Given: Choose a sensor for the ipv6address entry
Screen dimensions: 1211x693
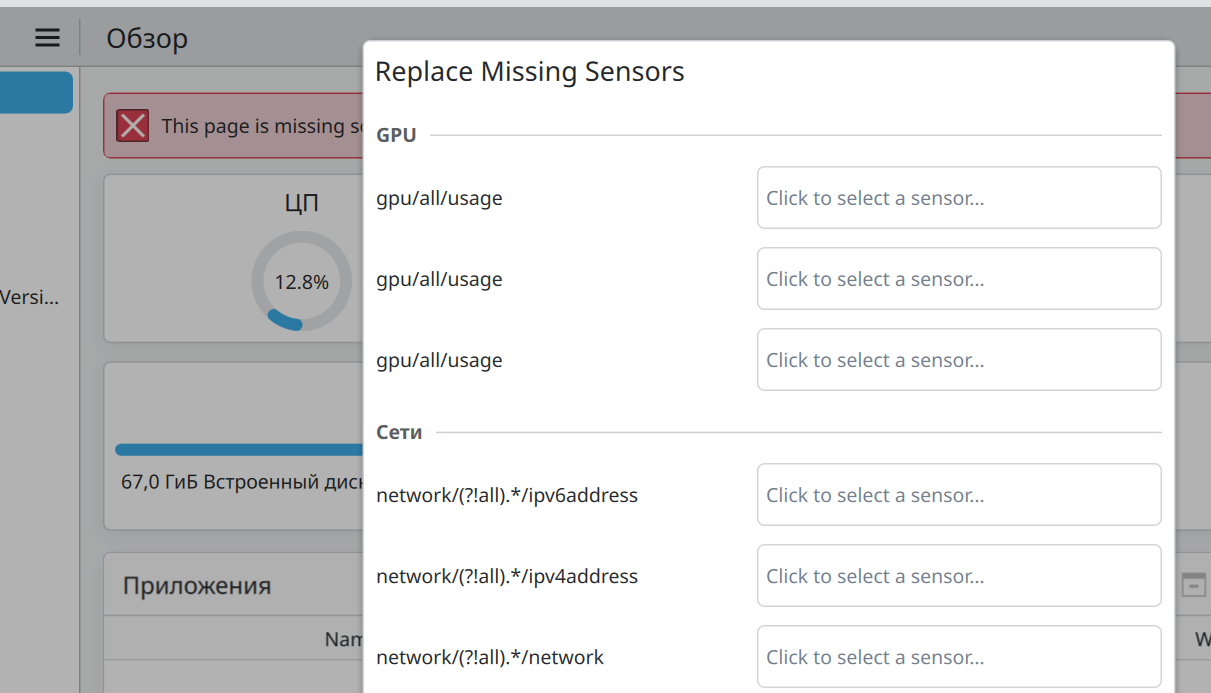Looking at the screenshot, I should click(958, 495).
